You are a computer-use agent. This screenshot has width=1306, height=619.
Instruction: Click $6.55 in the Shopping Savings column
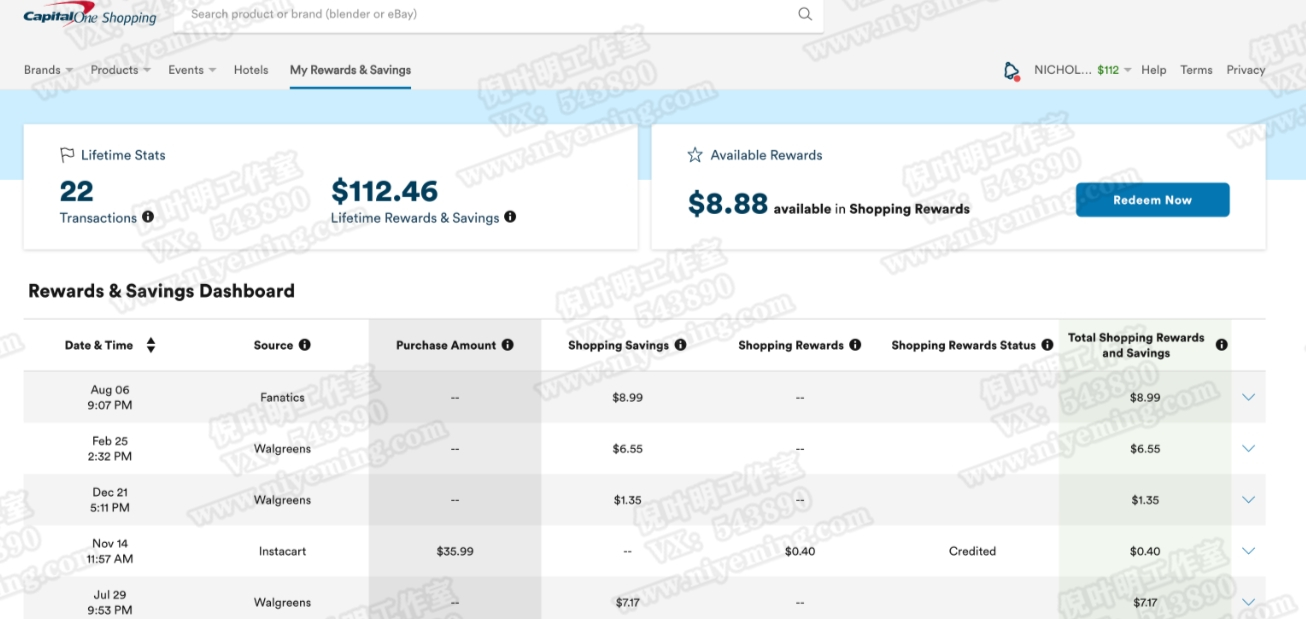[x=628, y=449]
